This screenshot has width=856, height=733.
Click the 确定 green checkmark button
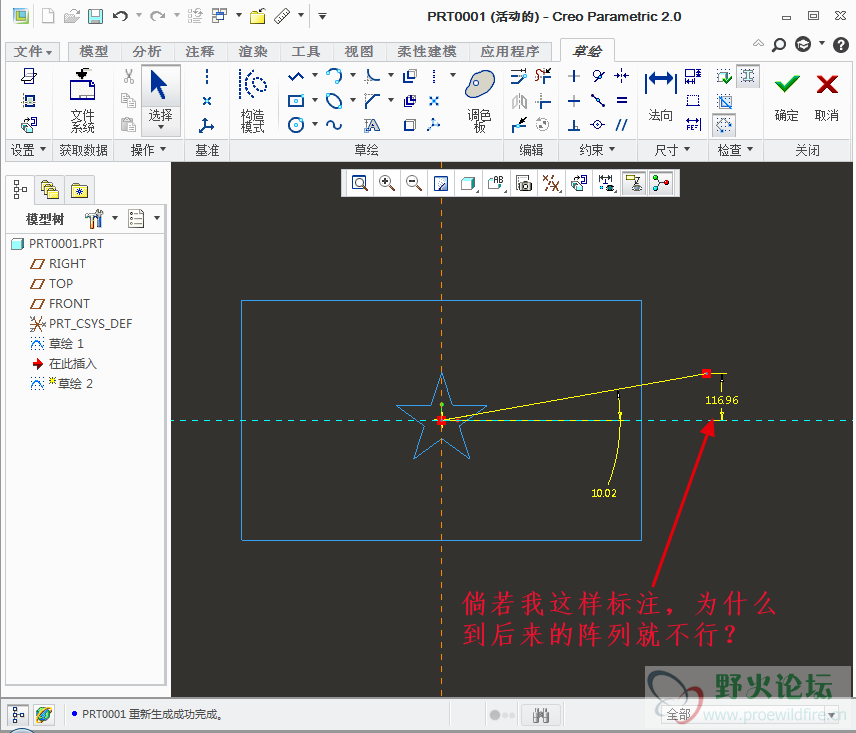click(787, 97)
